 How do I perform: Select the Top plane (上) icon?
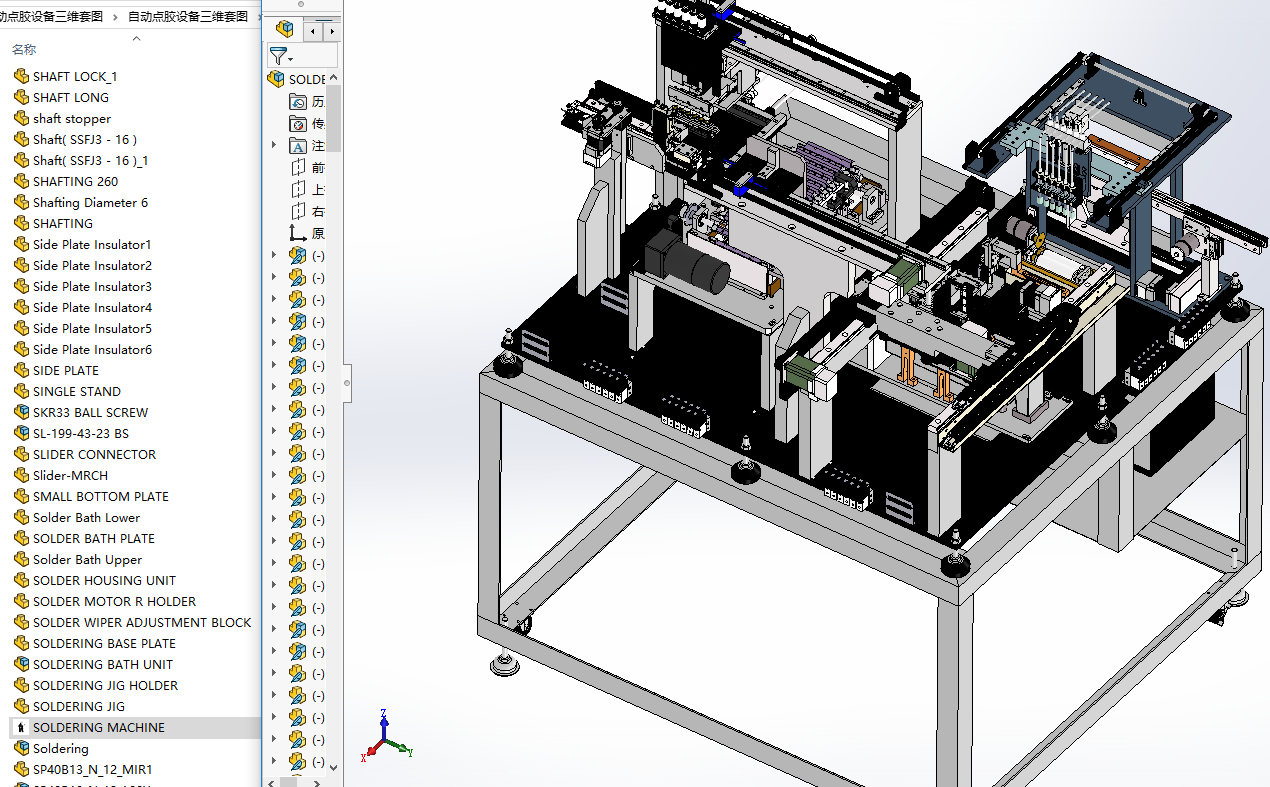pos(298,189)
